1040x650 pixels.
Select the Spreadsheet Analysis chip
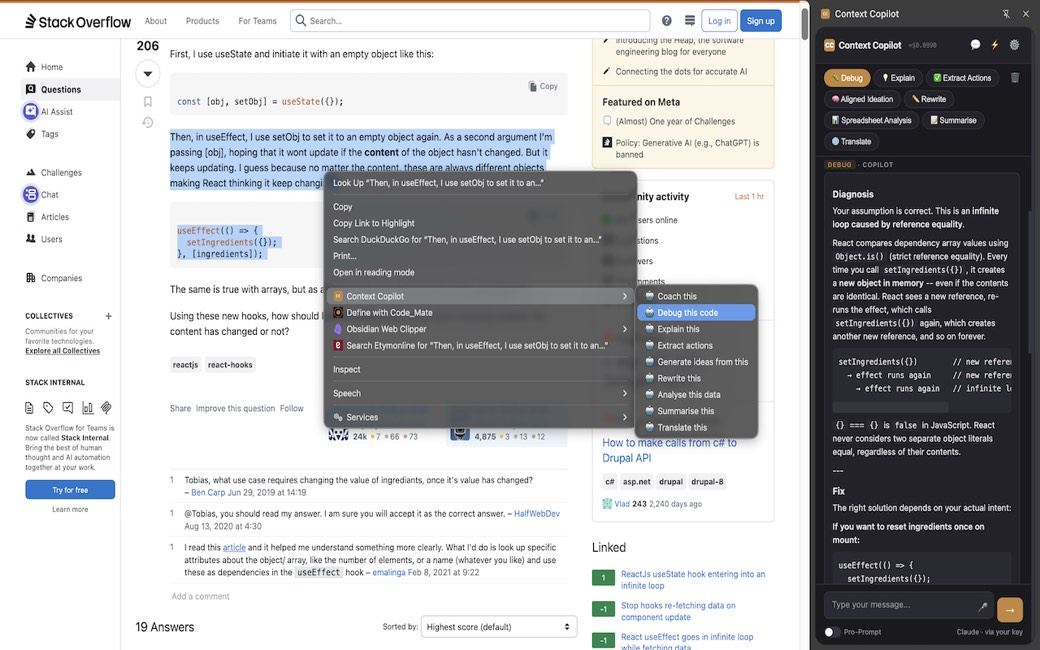[872, 120]
